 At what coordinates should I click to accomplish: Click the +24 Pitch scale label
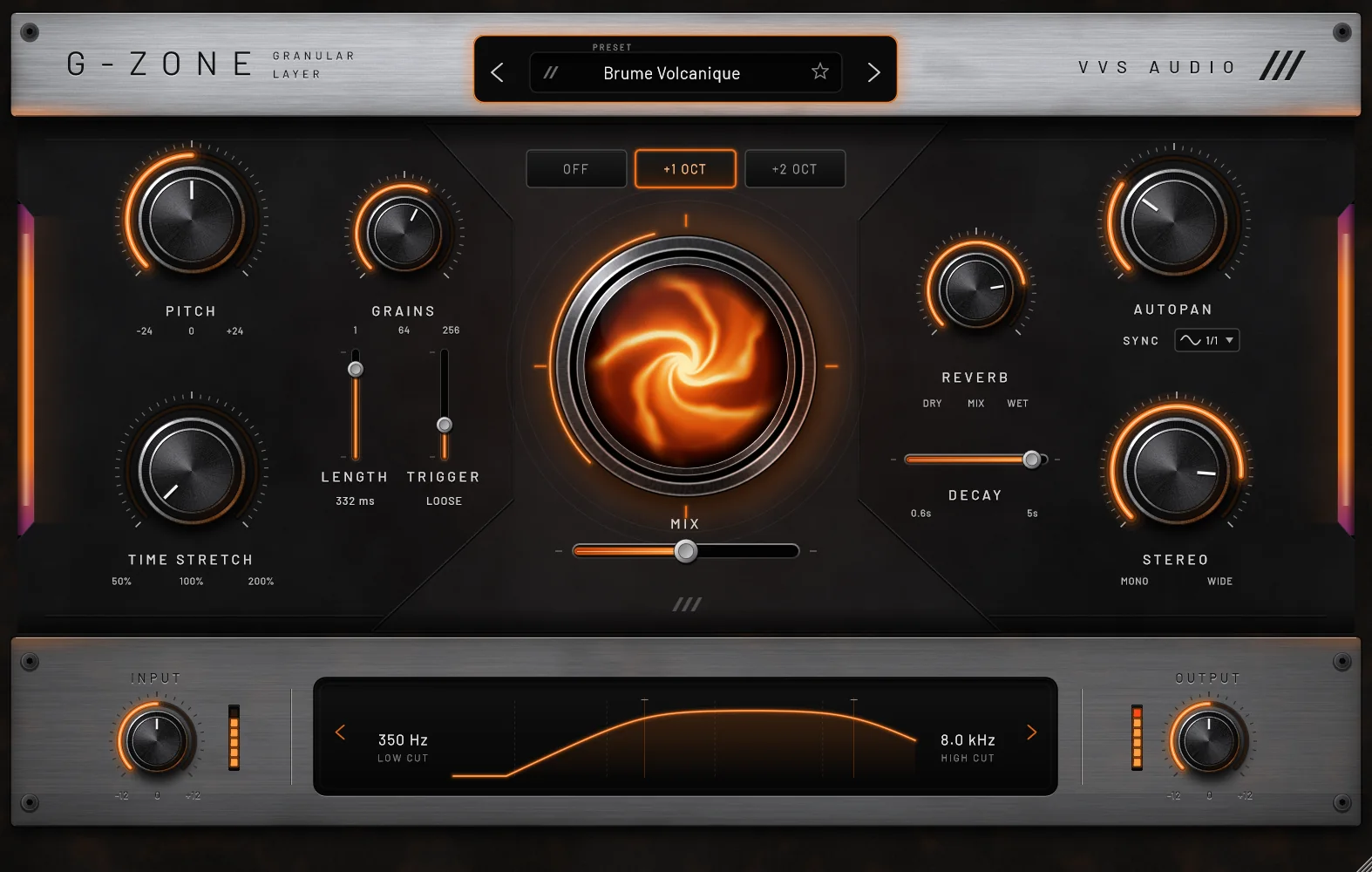[x=234, y=331]
